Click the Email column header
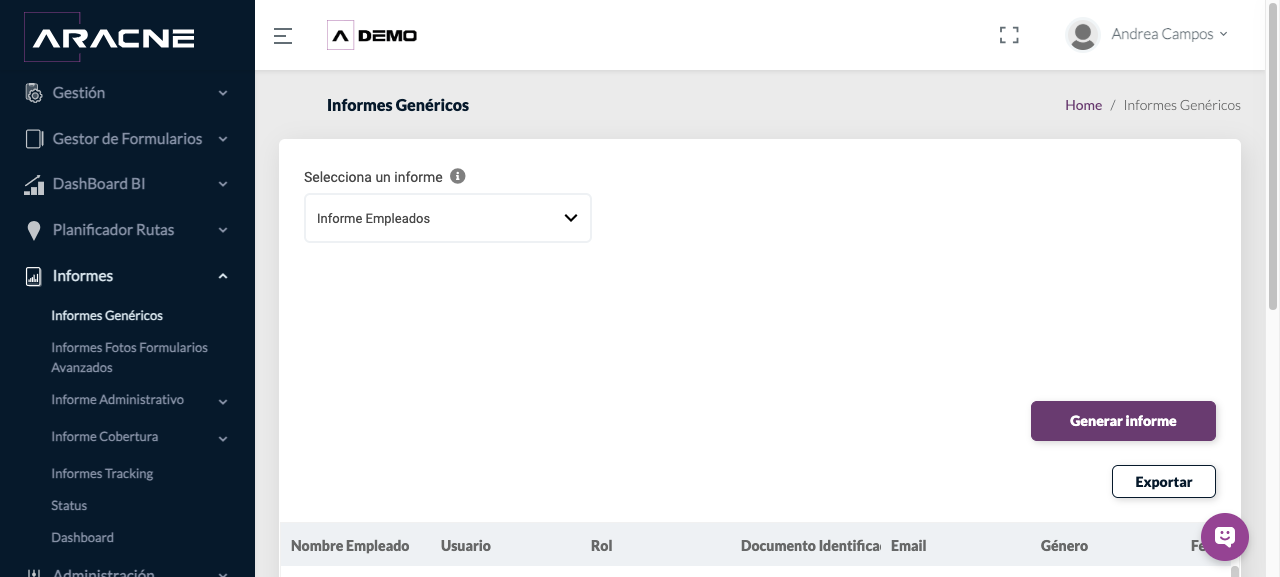Image resolution: width=1280 pixels, height=577 pixels. (909, 546)
